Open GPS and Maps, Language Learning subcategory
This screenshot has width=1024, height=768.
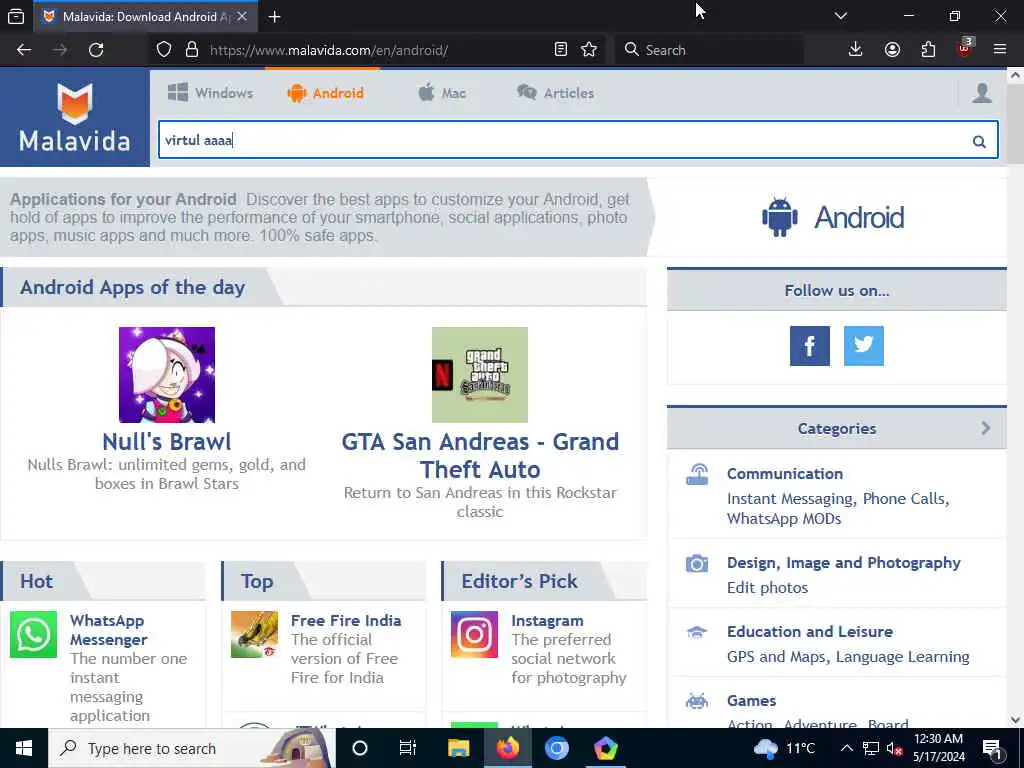[x=848, y=656]
